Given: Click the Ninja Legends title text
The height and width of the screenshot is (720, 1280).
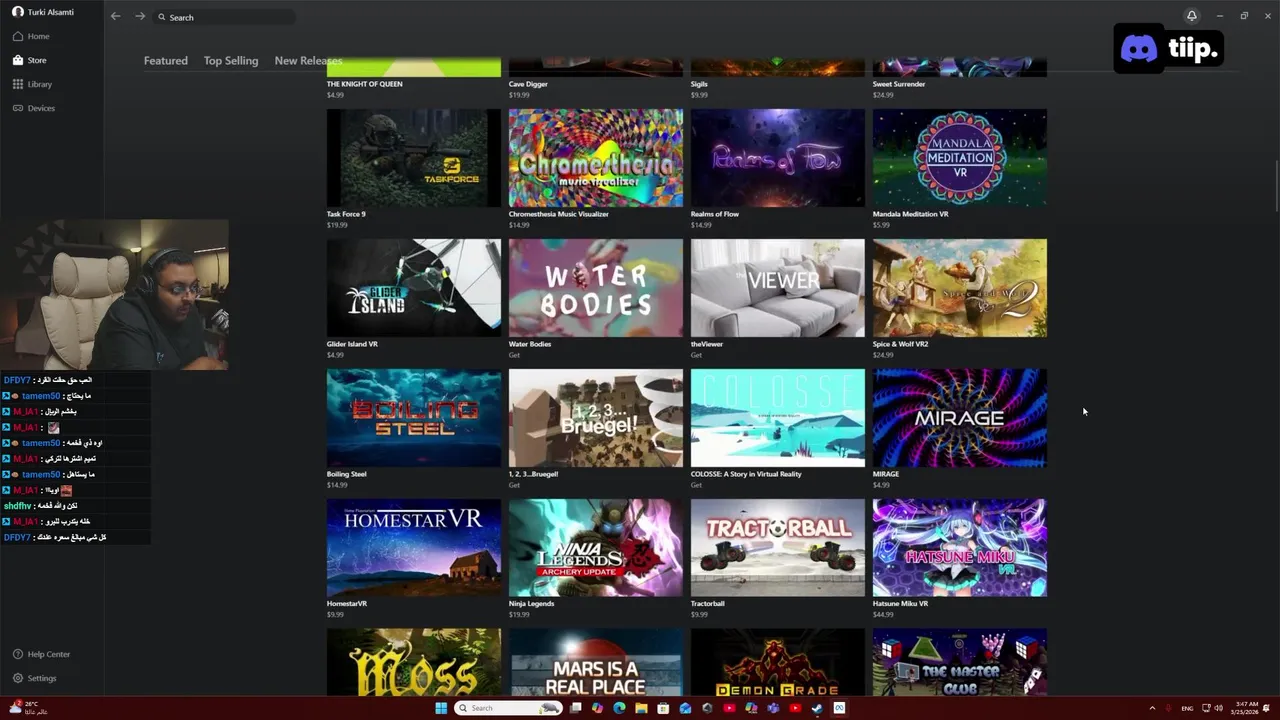Looking at the screenshot, I should [x=533, y=604].
